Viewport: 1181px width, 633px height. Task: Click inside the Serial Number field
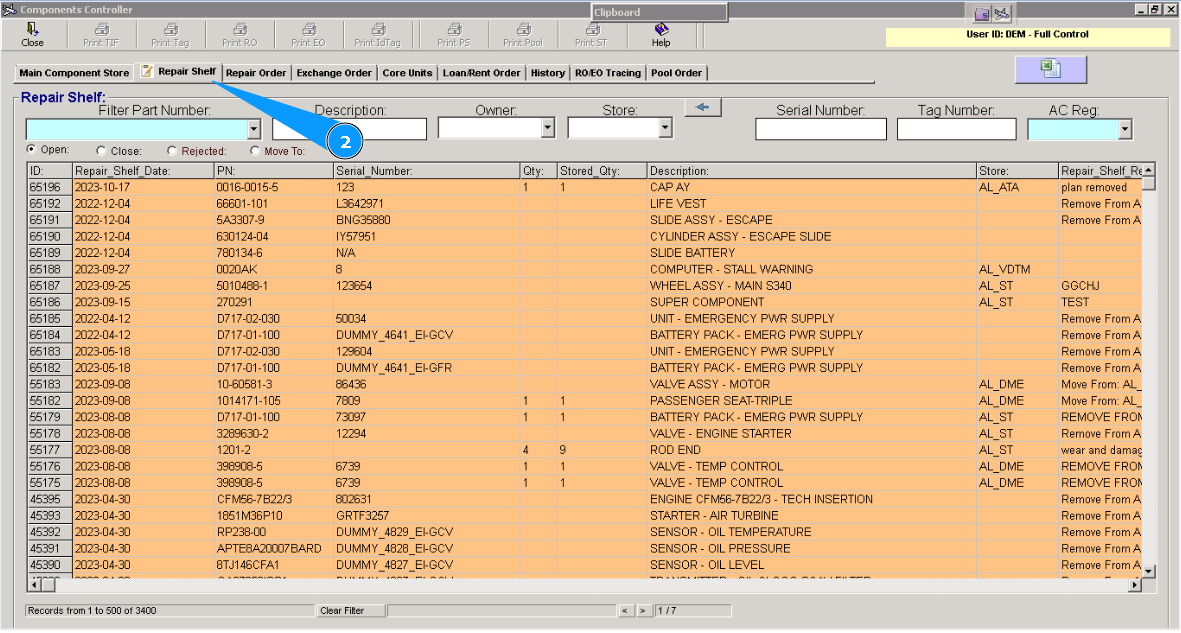[x=820, y=128]
